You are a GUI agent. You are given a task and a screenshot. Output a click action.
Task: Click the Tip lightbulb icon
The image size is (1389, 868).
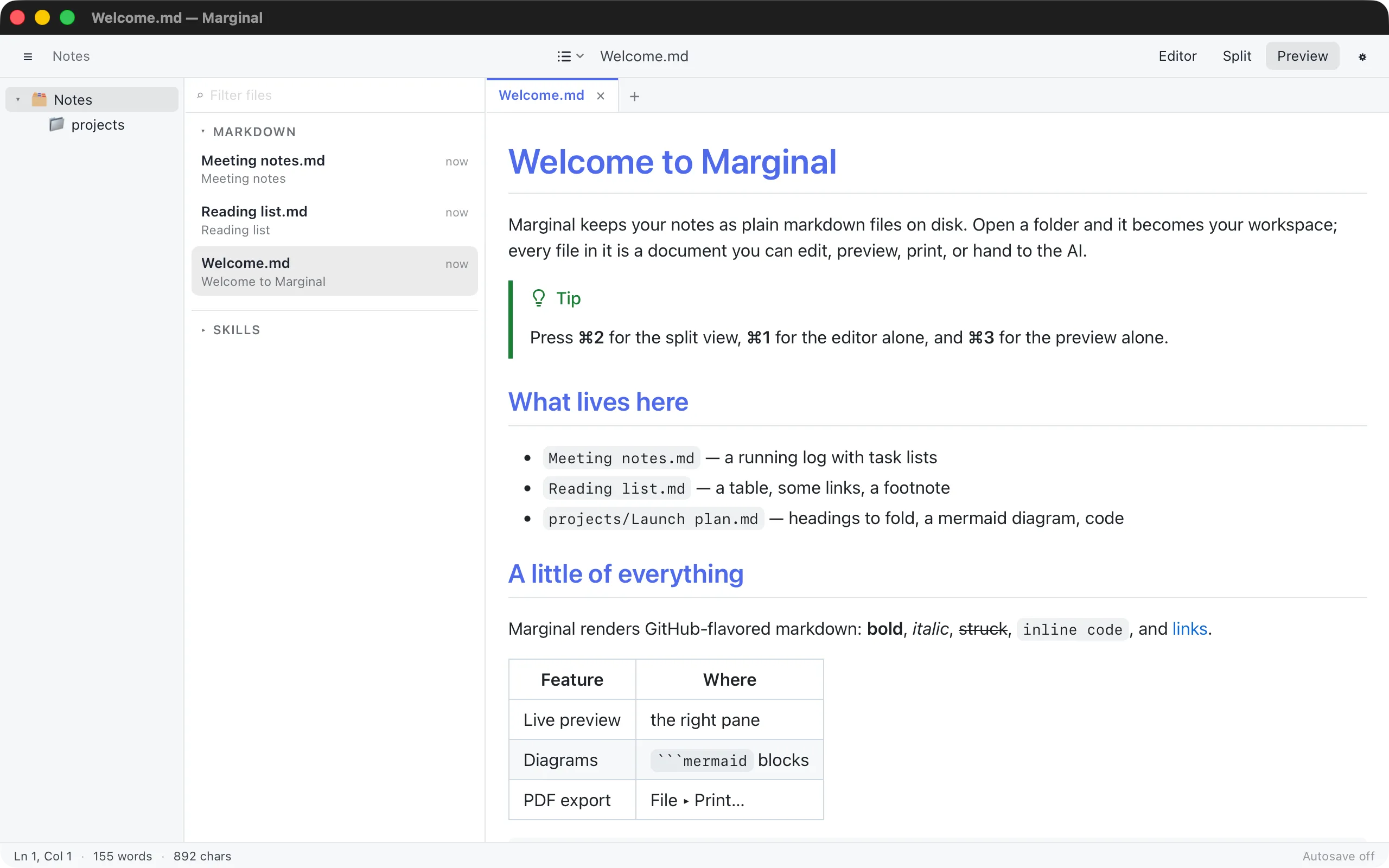(538, 298)
